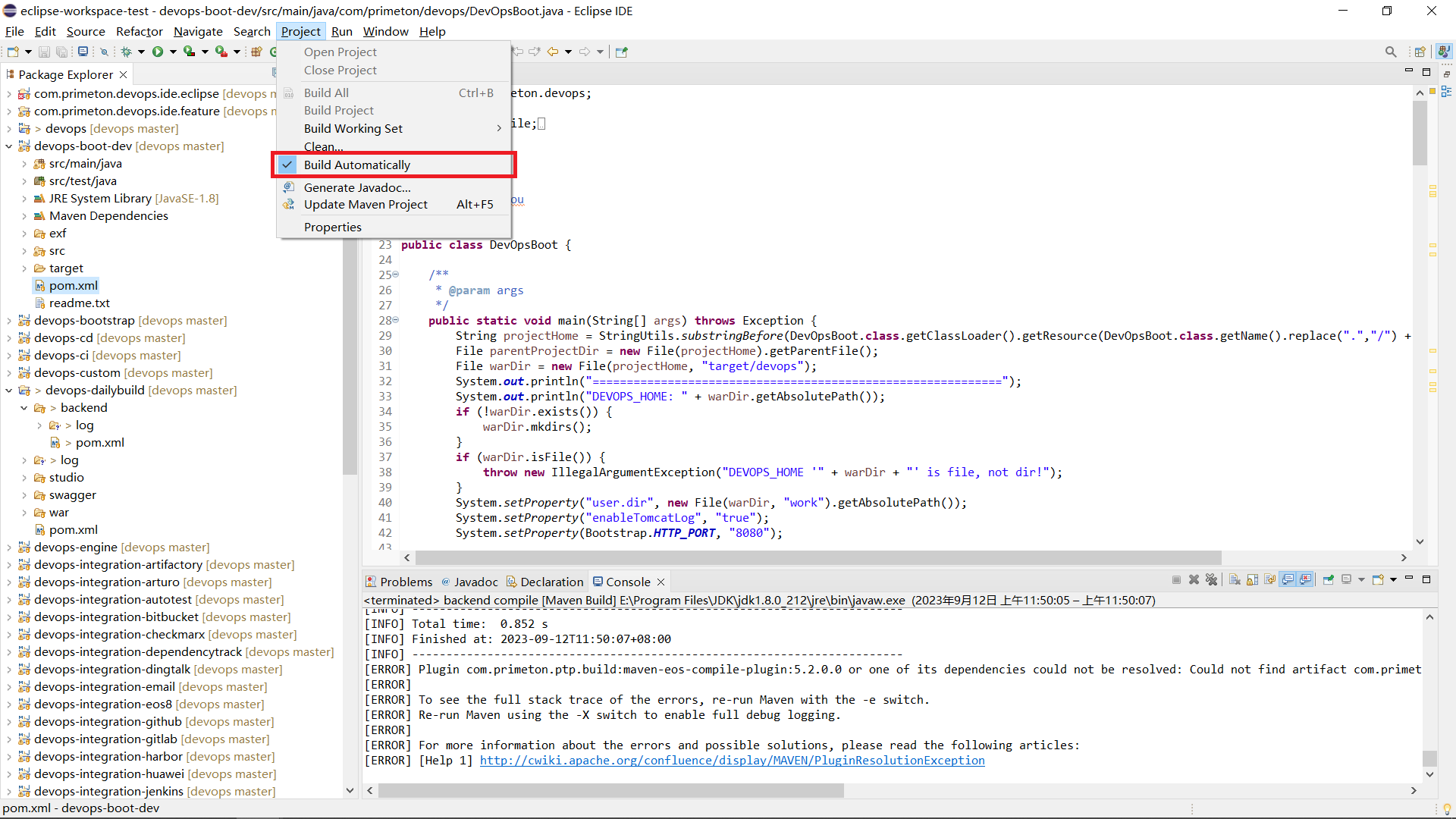Viewport: 1456px width, 819px height.
Task: Choose Properties from the Project menu
Action: click(x=332, y=227)
